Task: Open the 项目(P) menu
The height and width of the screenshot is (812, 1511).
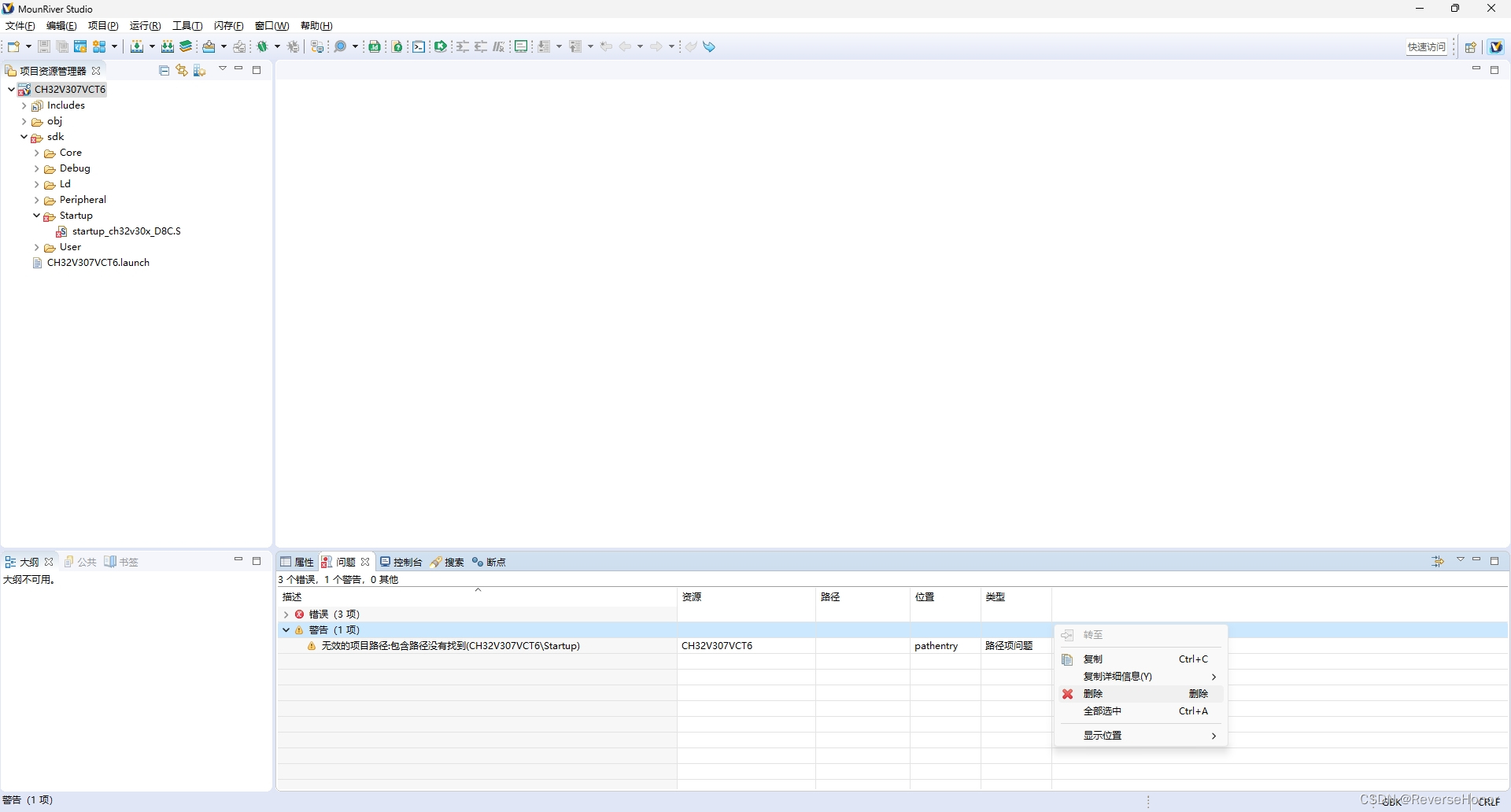Action: (x=103, y=26)
